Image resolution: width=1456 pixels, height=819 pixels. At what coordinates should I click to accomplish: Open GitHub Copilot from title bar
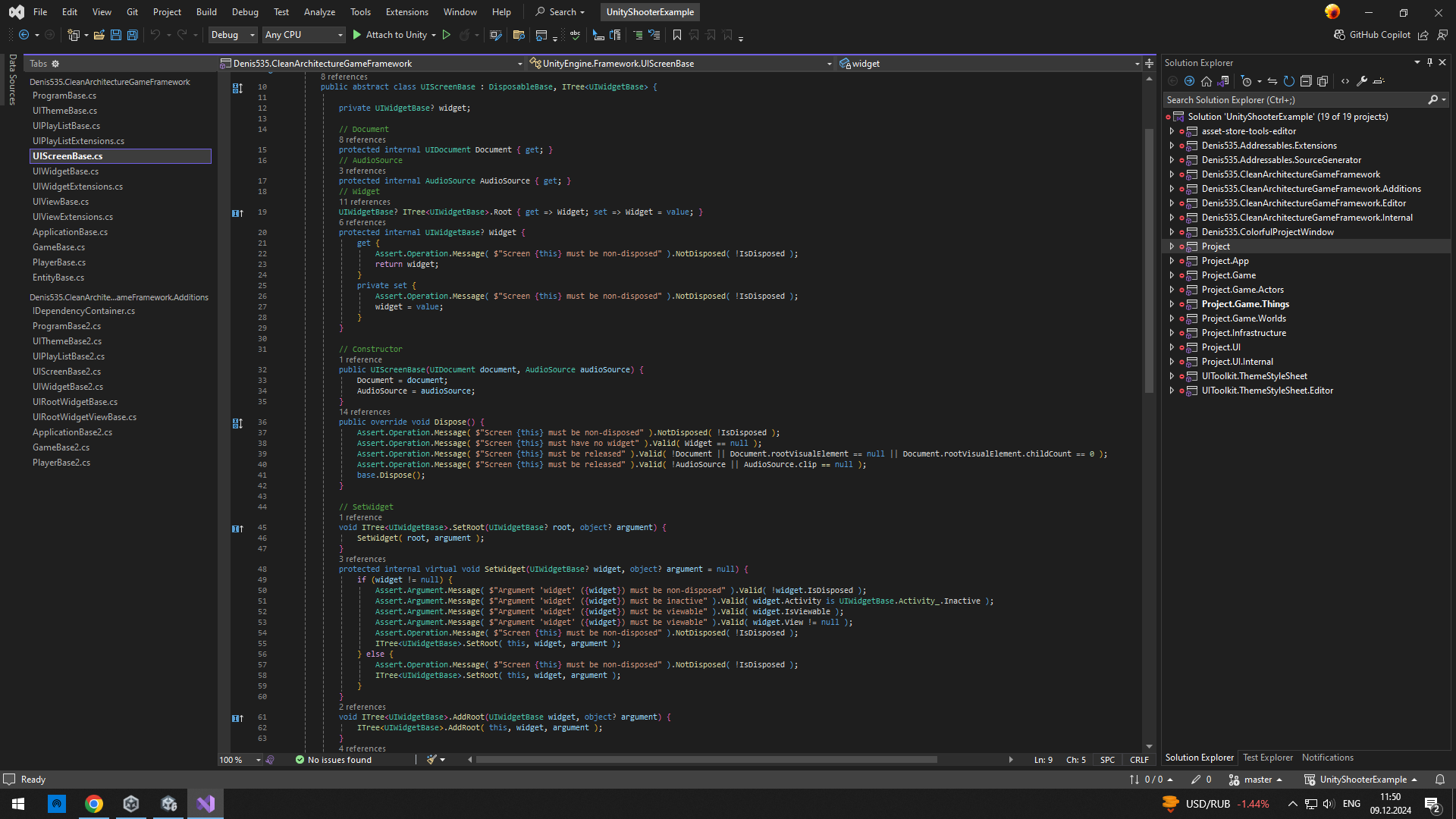(1373, 35)
